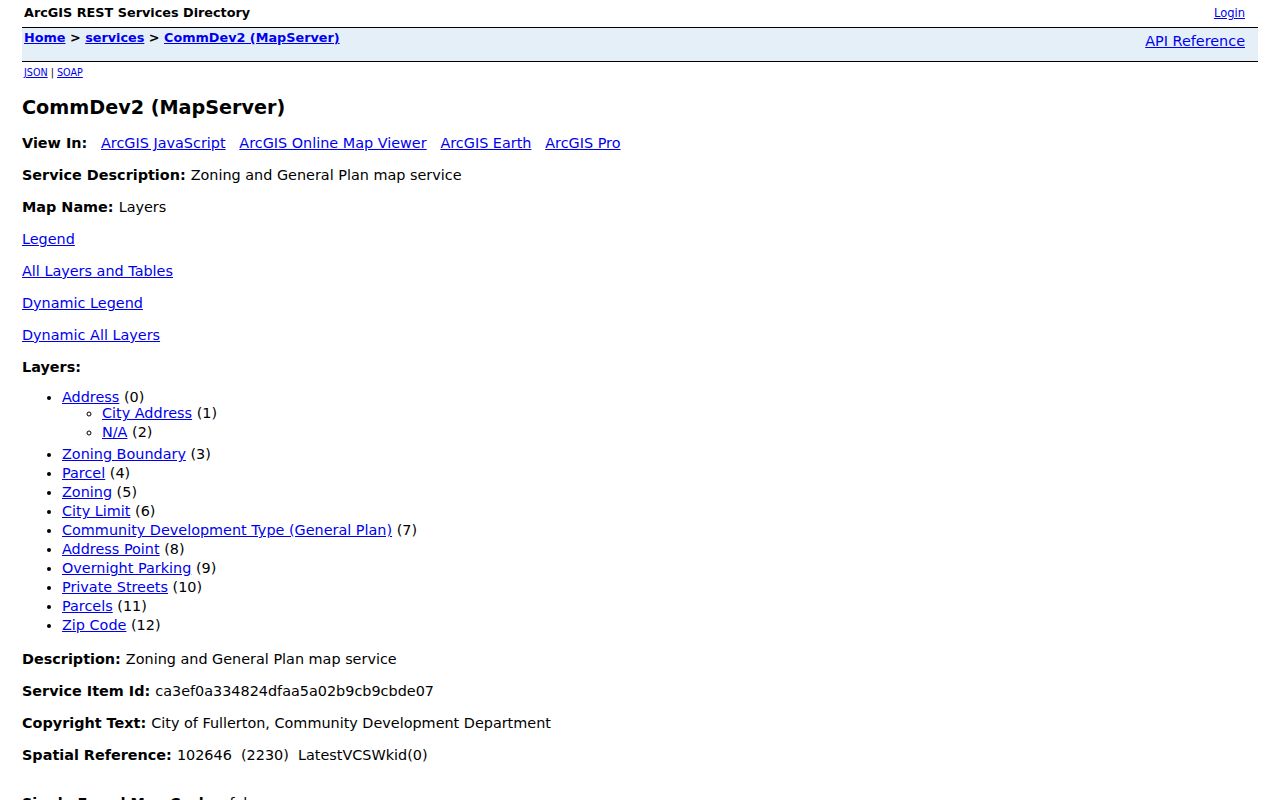Open ArcGIS Online Map Viewer link
The image size is (1280, 800).
pyautogui.click(x=333, y=143)
